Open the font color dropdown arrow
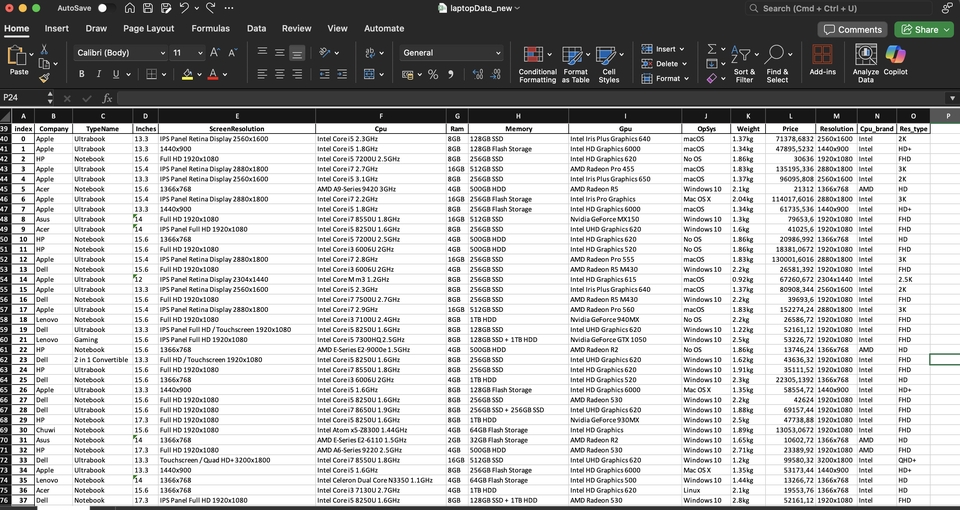This screenshot has width=960, height=510. (225, 75)
